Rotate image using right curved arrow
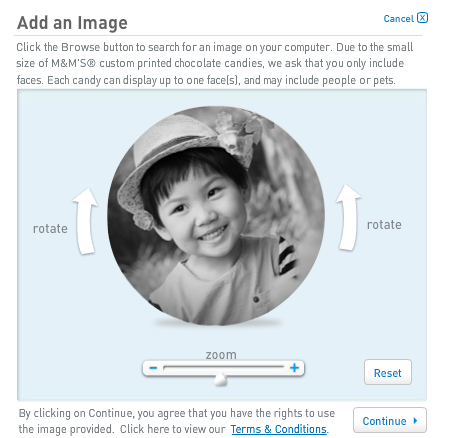This screenshot has width=449, height=438. [x=348, y=217]
